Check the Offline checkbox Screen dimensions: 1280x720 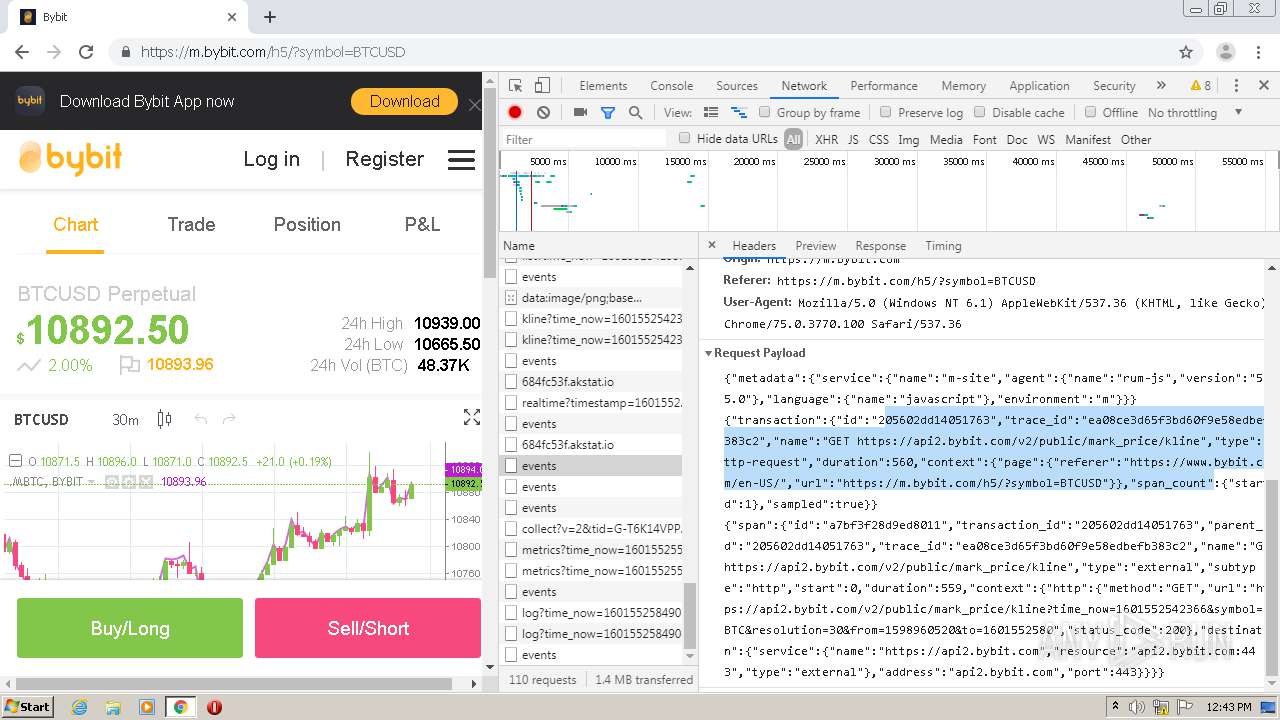[1090, 112]
